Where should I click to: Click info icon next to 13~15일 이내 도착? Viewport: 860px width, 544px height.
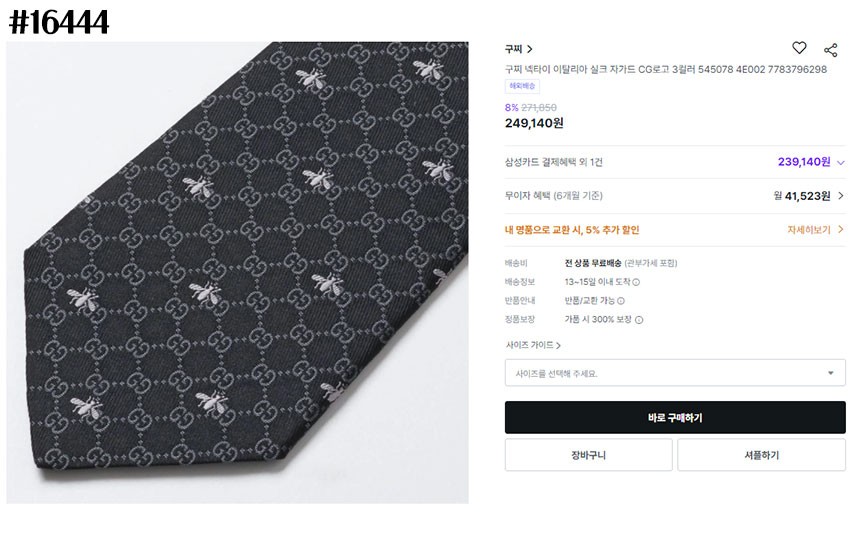(636, 282)
